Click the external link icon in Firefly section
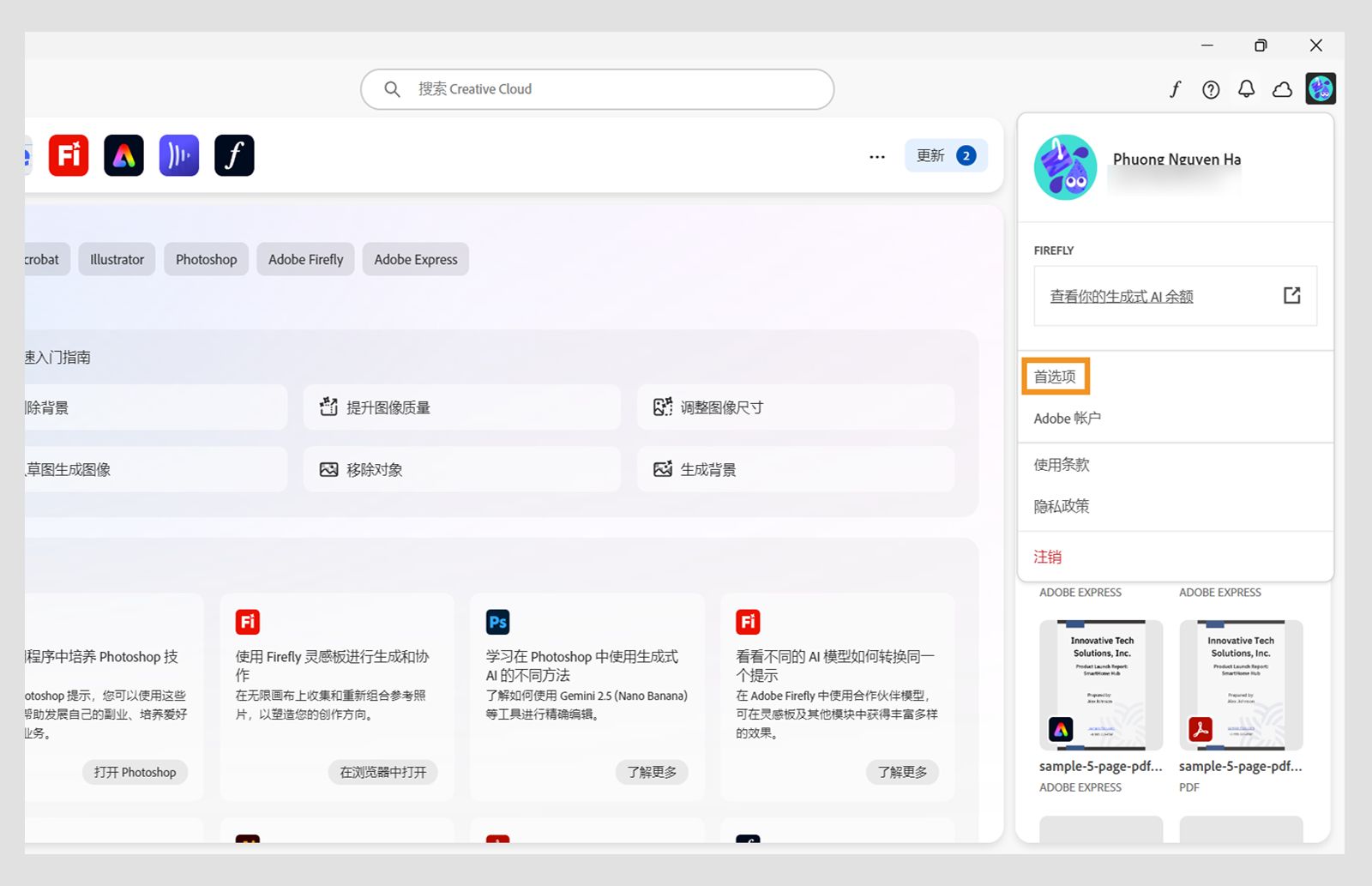Viewport: 1372px width, 886px height. [x=1291, y=296]
